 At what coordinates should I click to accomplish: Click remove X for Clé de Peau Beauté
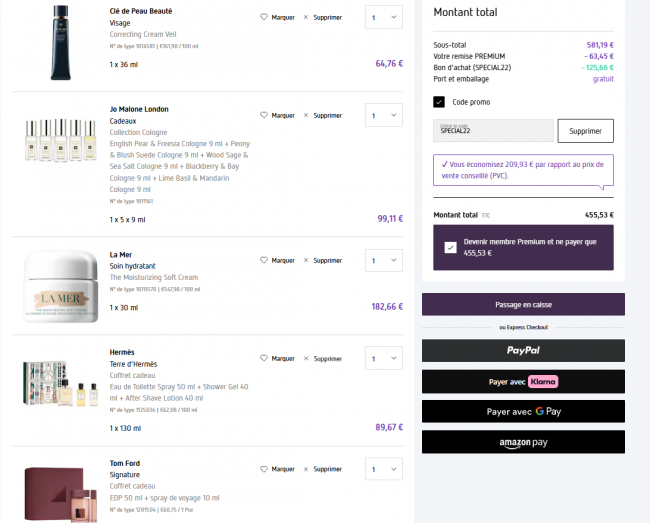(x=306, y=17)
